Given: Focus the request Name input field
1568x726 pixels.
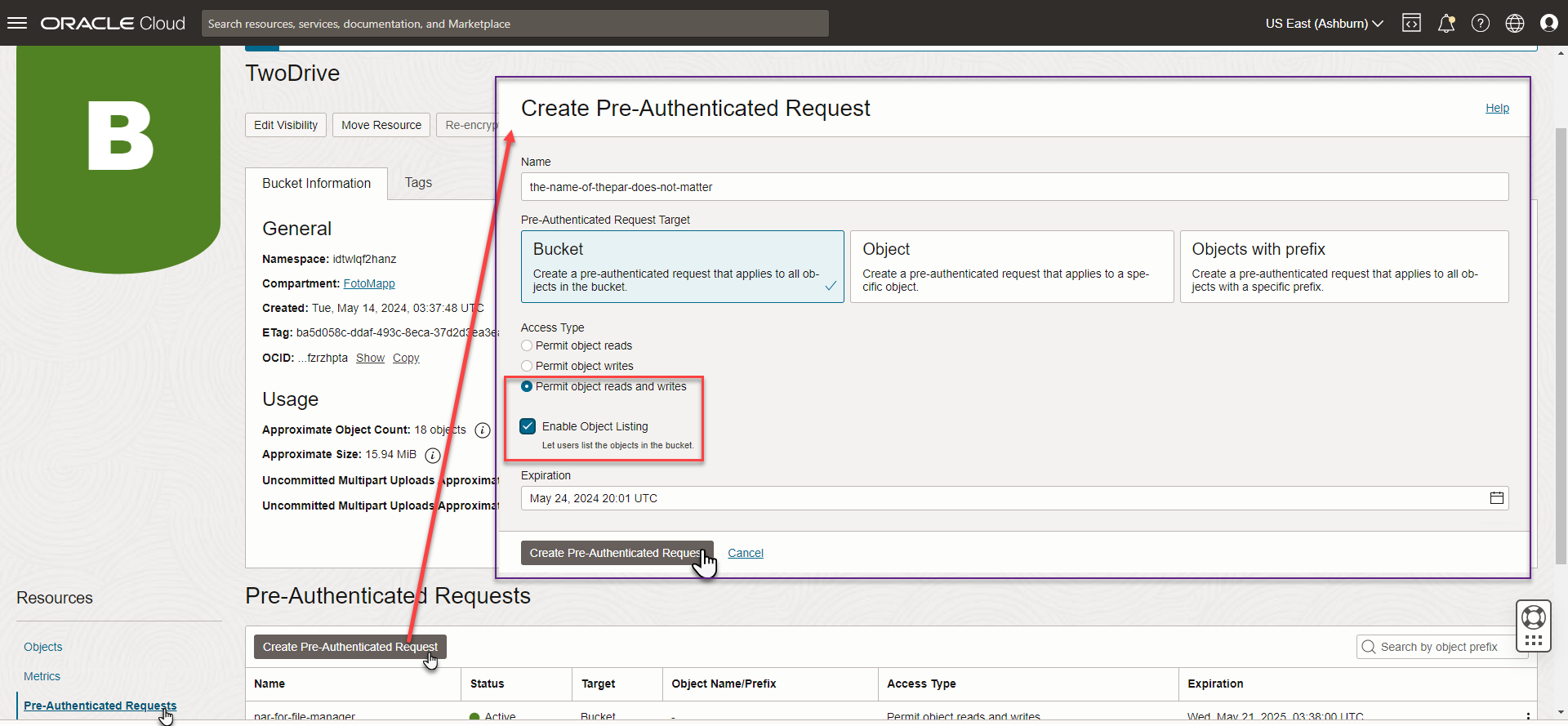Looking at the screenshot, I should [1014, 187].
